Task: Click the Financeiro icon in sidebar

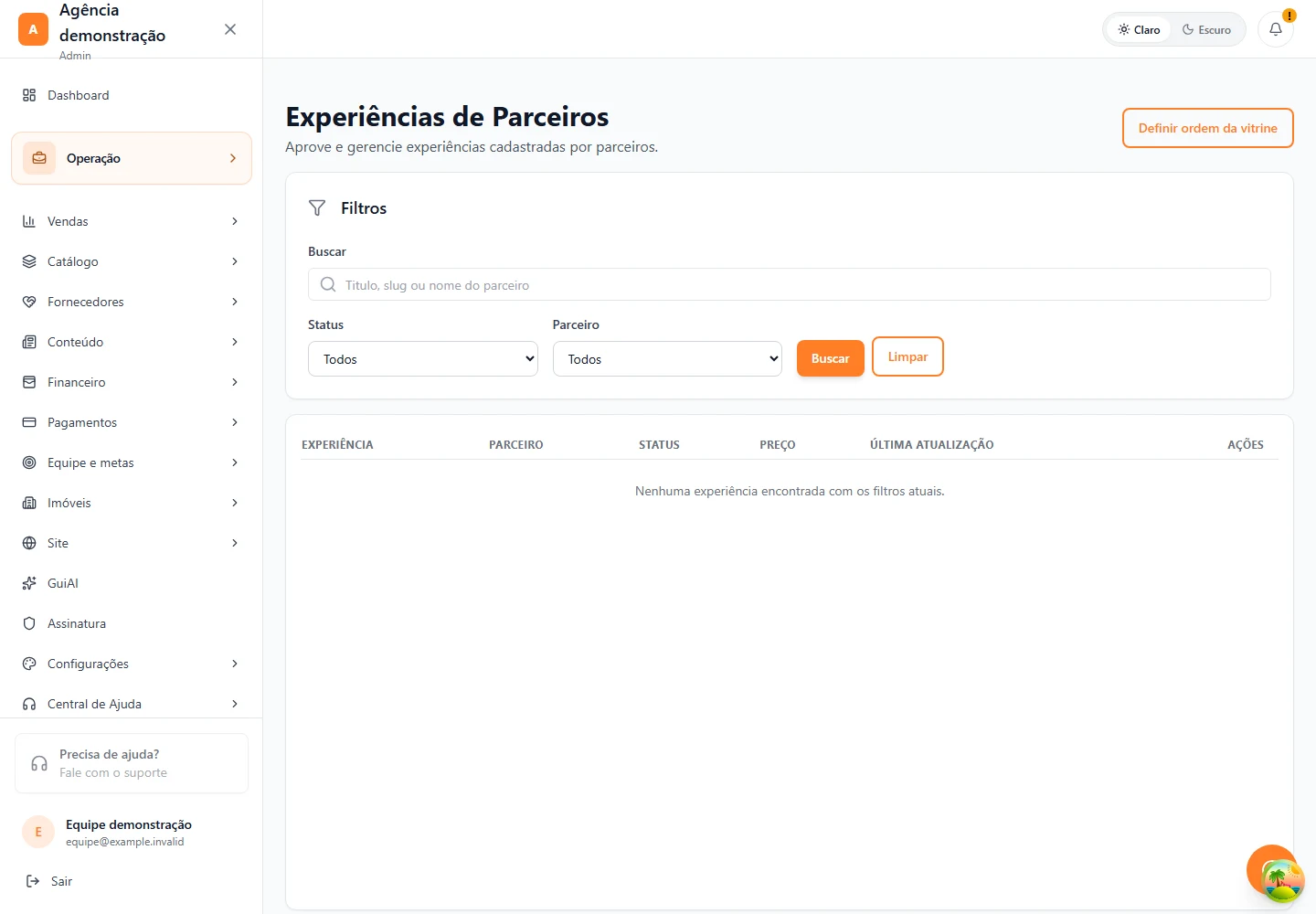Action: 29,382
